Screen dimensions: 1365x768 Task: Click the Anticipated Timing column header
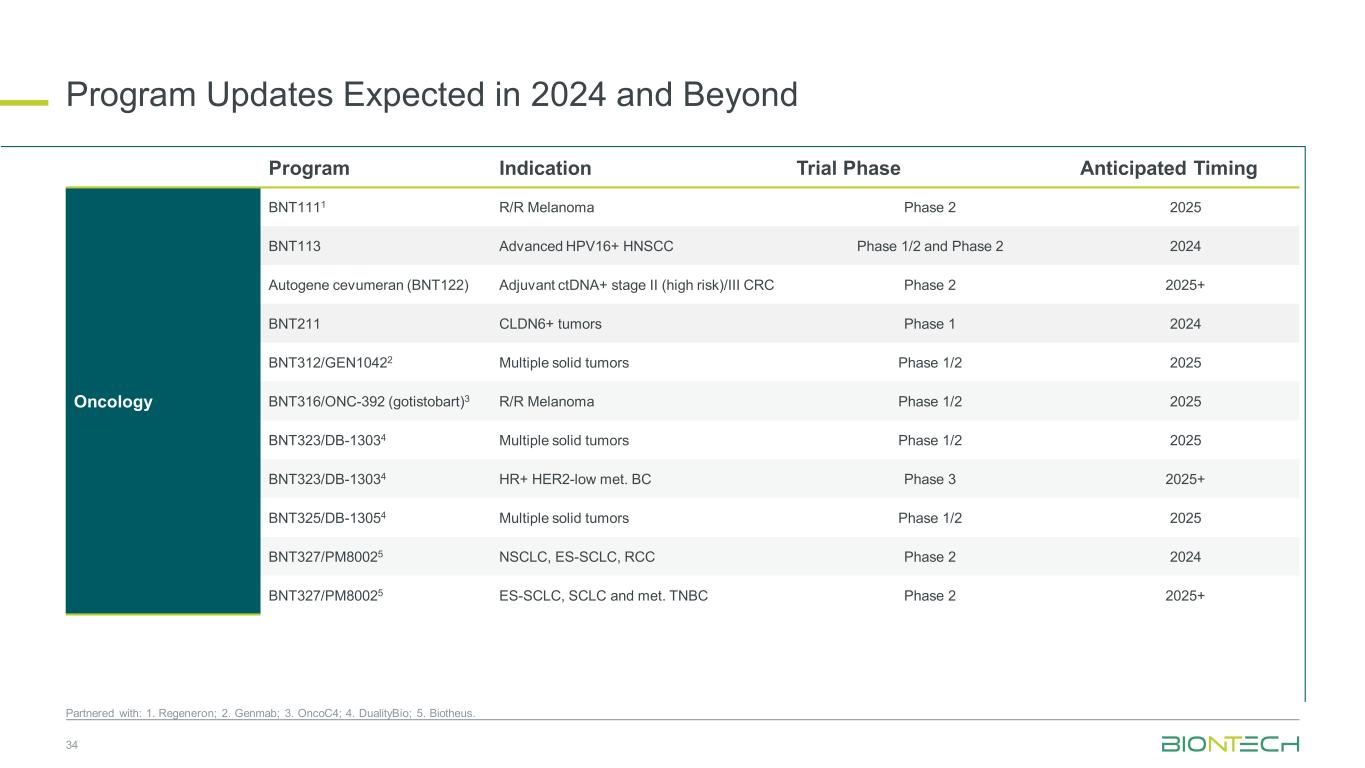pyautogui.click(x=1168, y=168)
